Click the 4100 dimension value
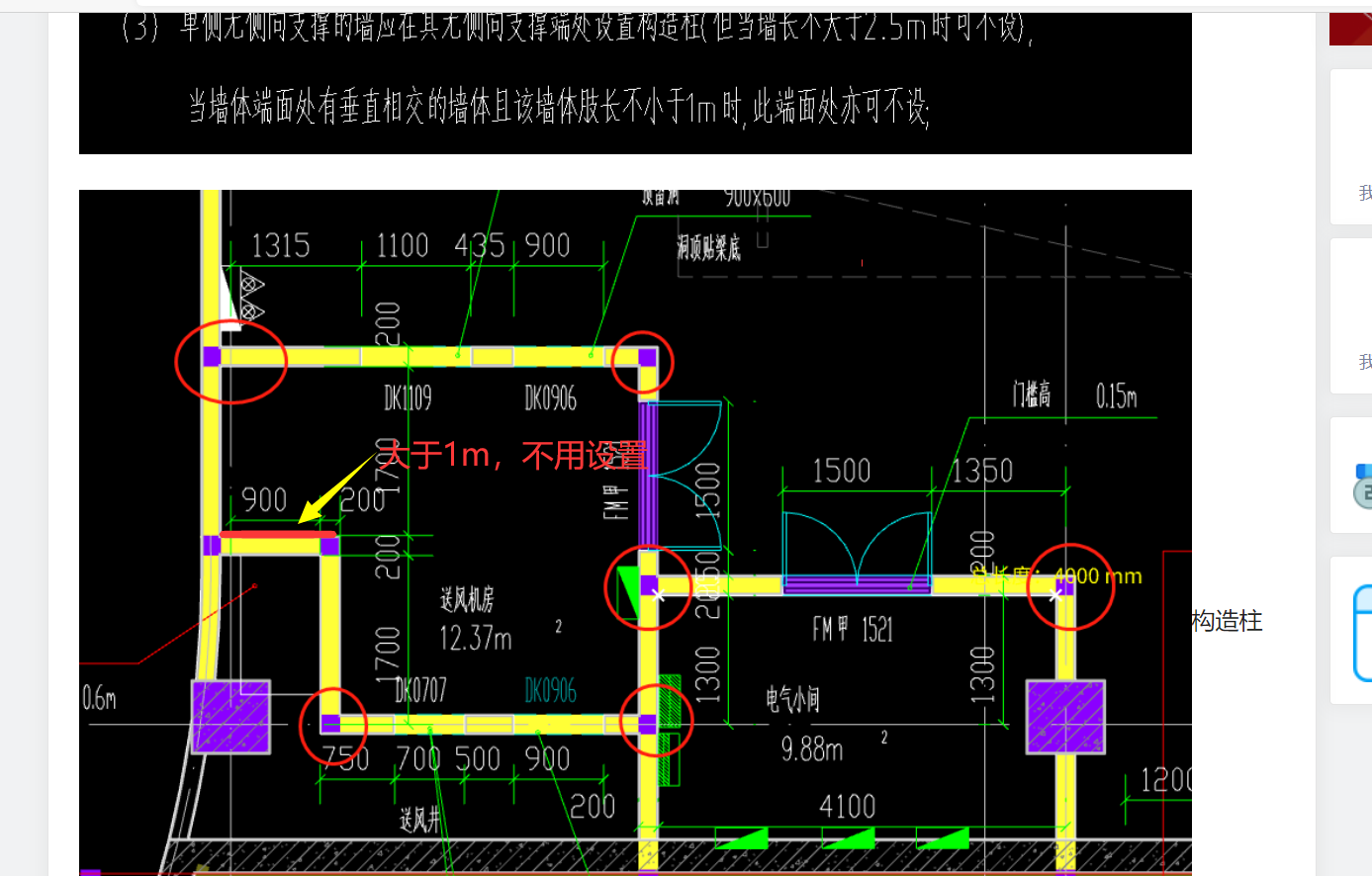Image resolution: width=1372 pixels, height=876 pixels. (x=847, y=807)
